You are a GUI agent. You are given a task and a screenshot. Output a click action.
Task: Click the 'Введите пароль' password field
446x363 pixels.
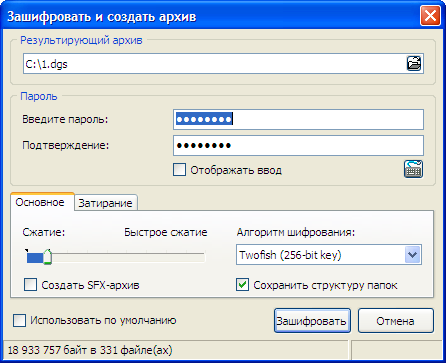tap(299, 119)
